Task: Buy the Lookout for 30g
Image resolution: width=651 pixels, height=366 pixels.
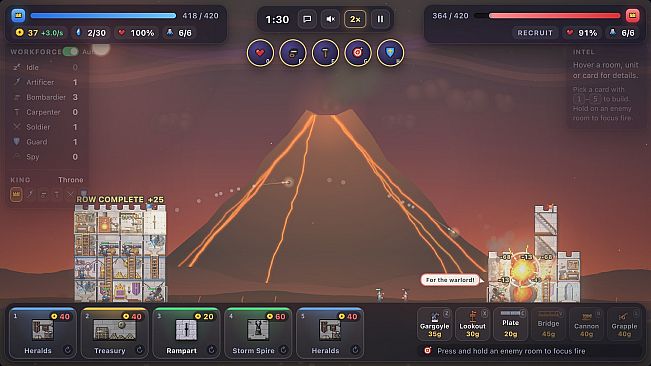Action: coord(472,324)
